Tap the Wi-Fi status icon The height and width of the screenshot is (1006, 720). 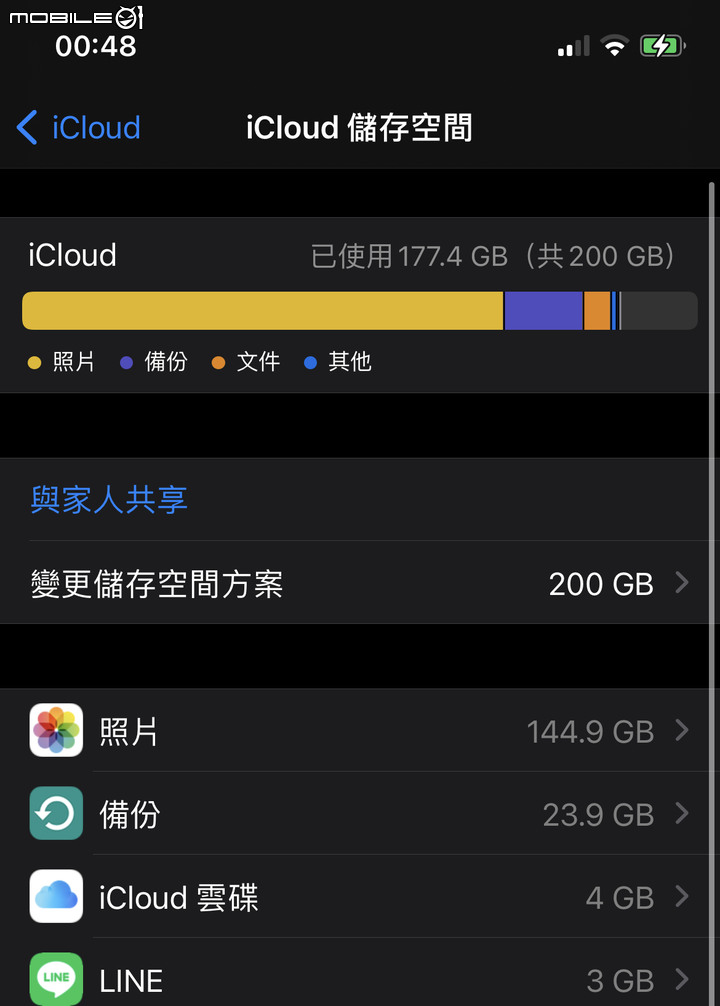pyautogui.click(x=614, y=46)
